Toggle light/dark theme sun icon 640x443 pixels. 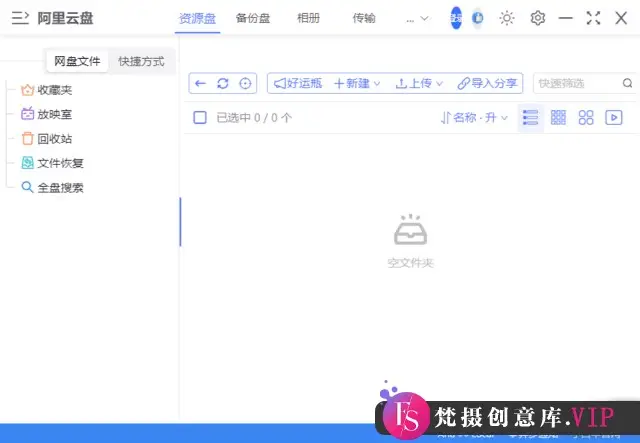[507, 18]
